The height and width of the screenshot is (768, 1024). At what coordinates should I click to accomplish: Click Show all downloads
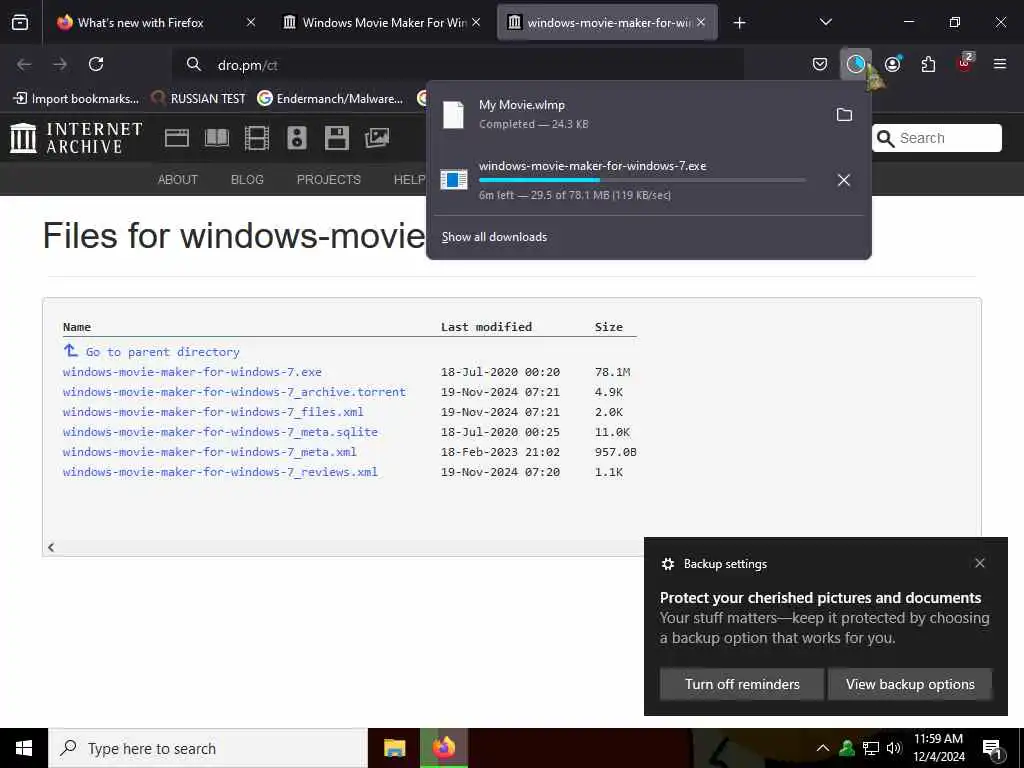point(494,237)
